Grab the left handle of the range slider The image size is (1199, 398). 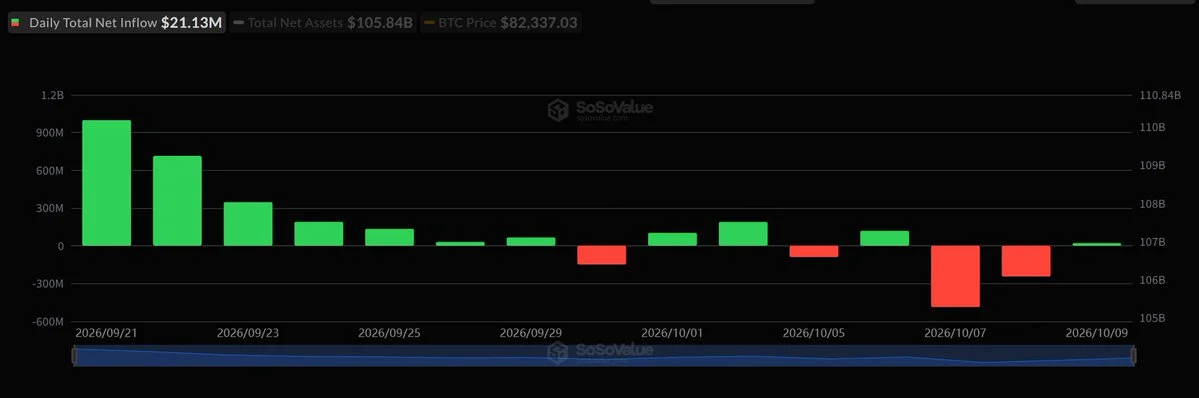point(74,356)
